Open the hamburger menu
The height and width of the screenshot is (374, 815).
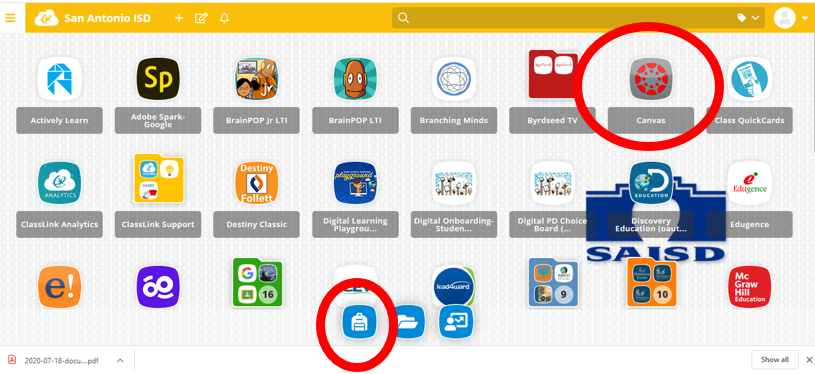click(10, 18)
